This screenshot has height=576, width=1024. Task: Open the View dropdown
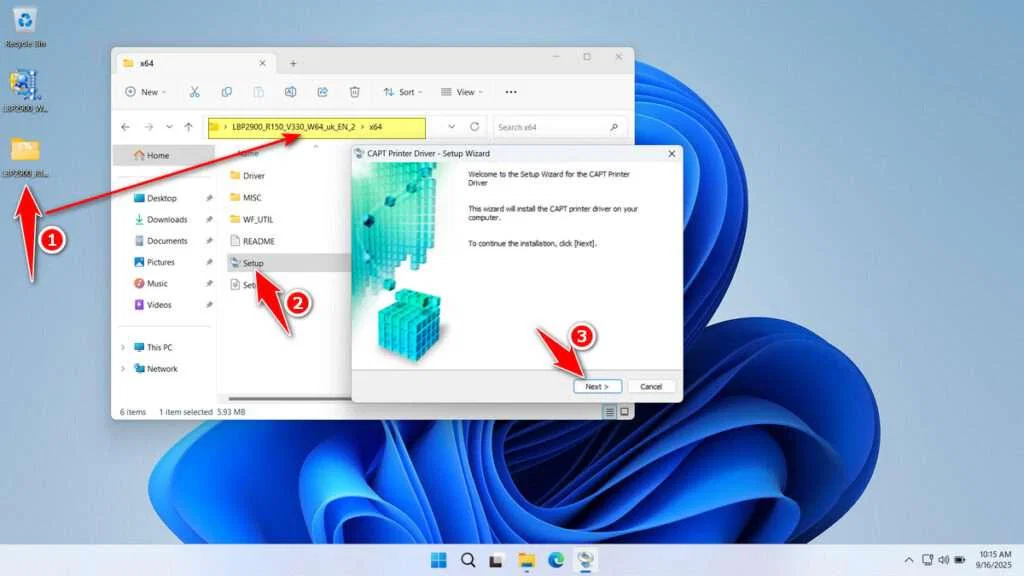tap(463, 92)
